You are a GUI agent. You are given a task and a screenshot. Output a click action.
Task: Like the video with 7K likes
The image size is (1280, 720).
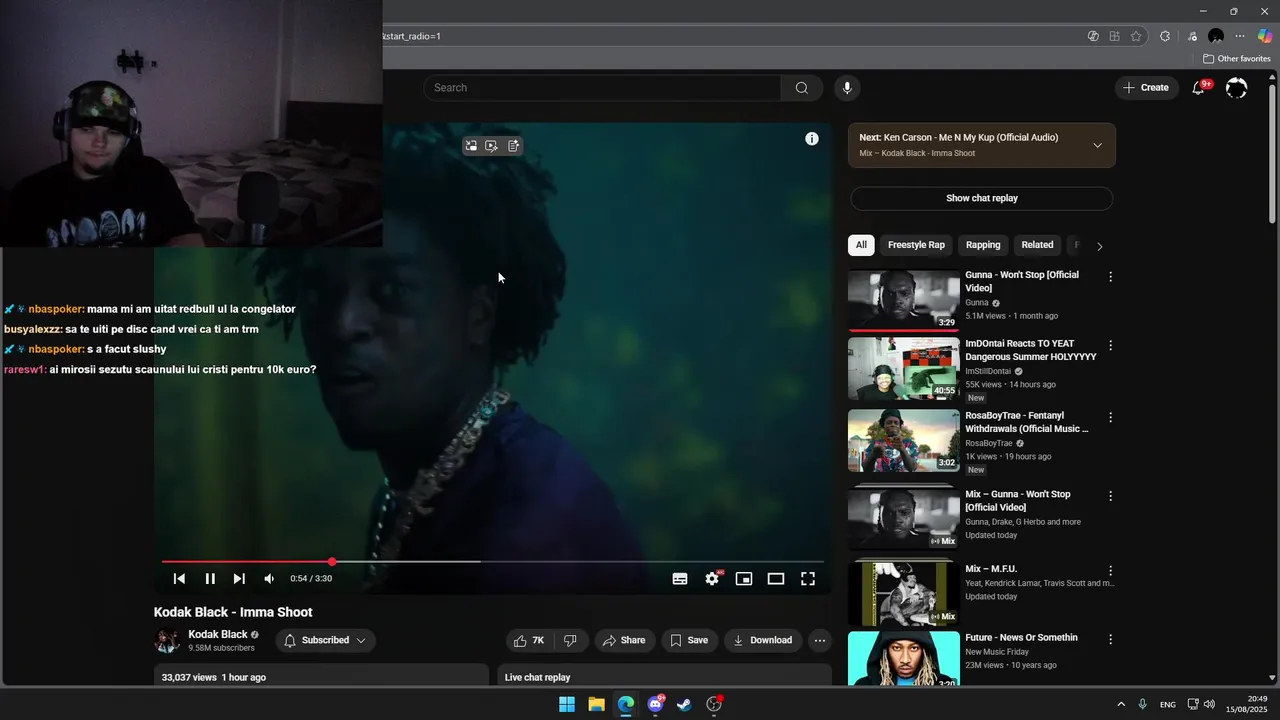click(x=529, y=640)
